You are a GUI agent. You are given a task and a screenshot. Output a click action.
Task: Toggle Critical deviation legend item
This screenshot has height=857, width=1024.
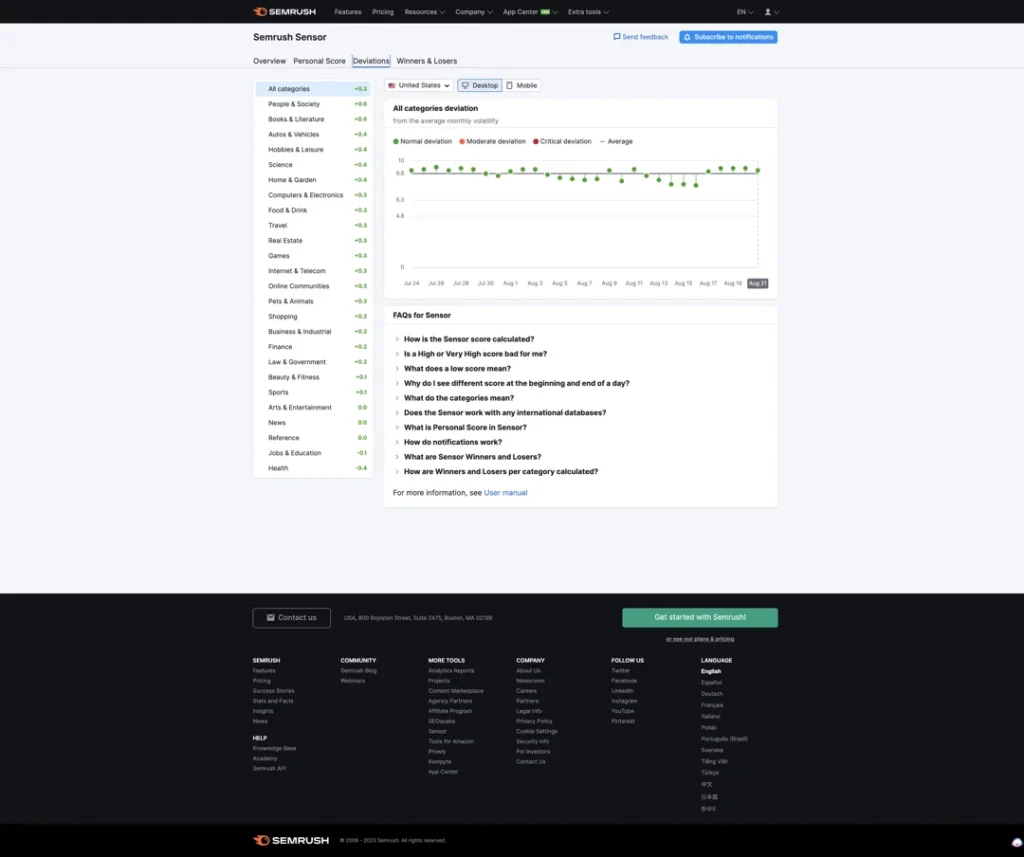(562, 141)
